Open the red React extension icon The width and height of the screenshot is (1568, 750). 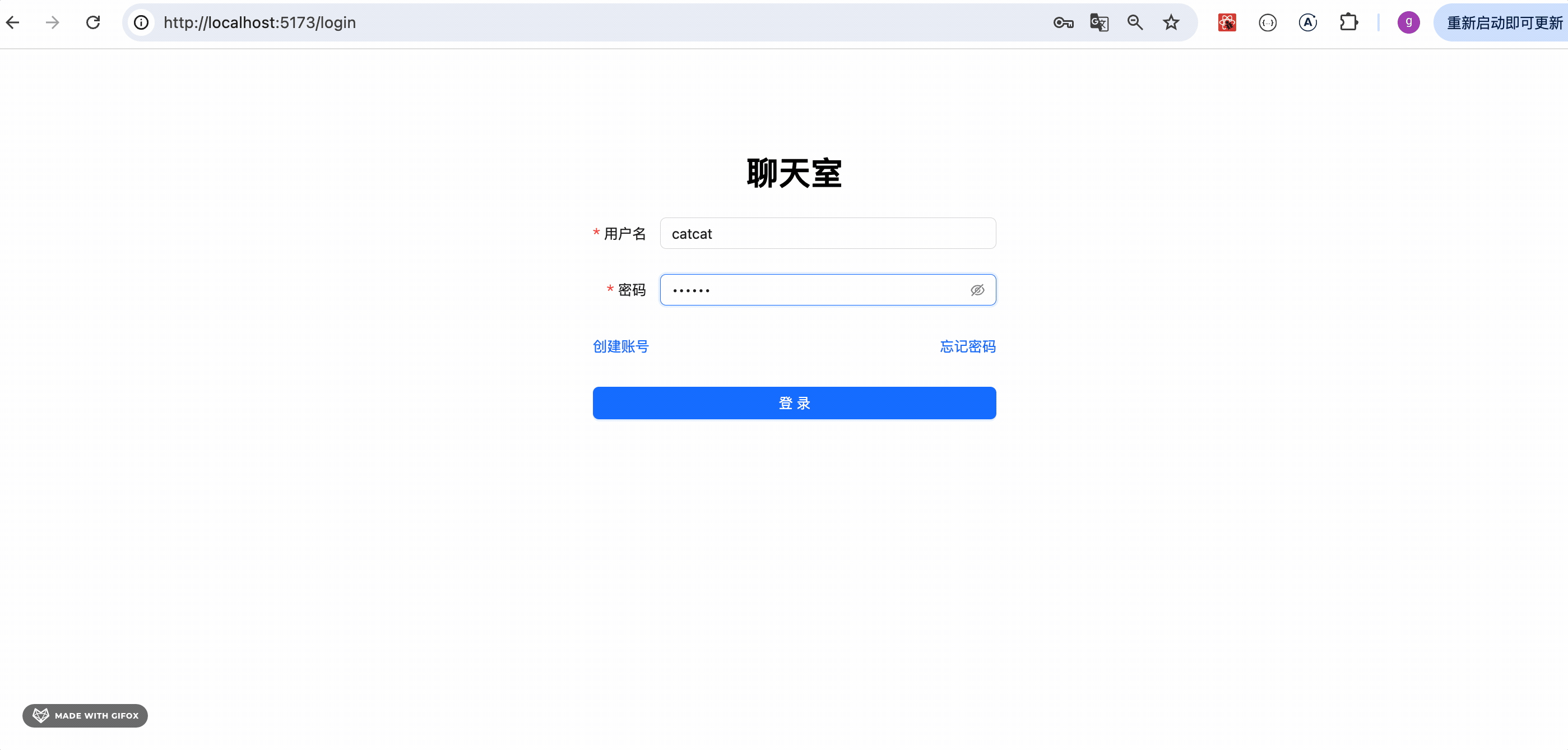pyautogui.click(x=1227, y=22)
